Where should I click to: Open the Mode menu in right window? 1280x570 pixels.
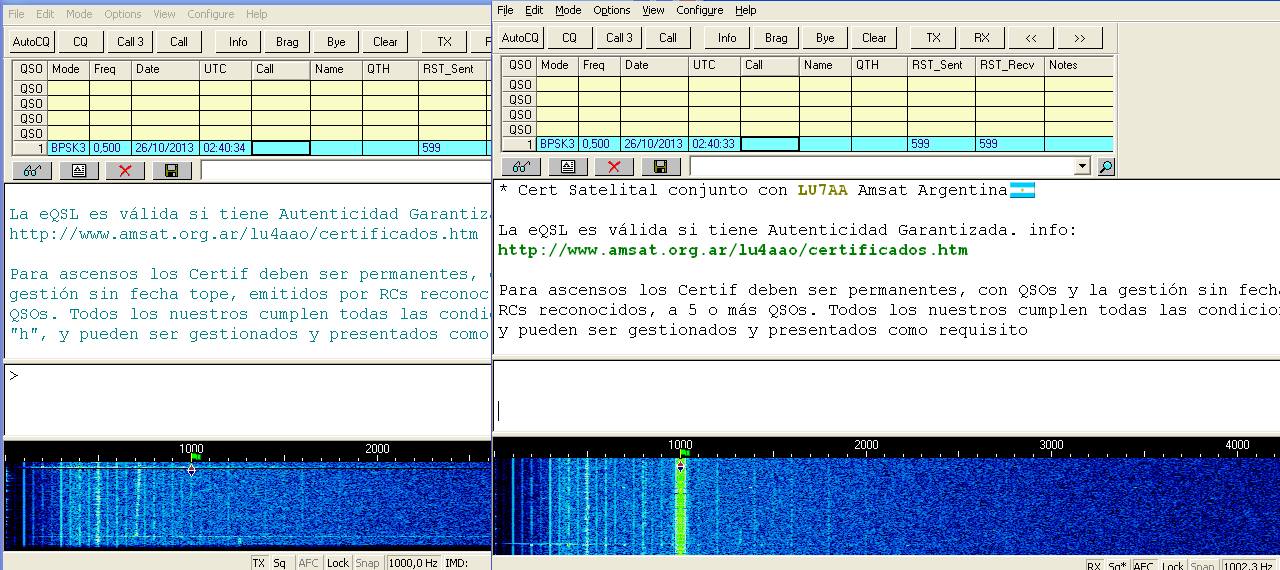coord(568,10)
